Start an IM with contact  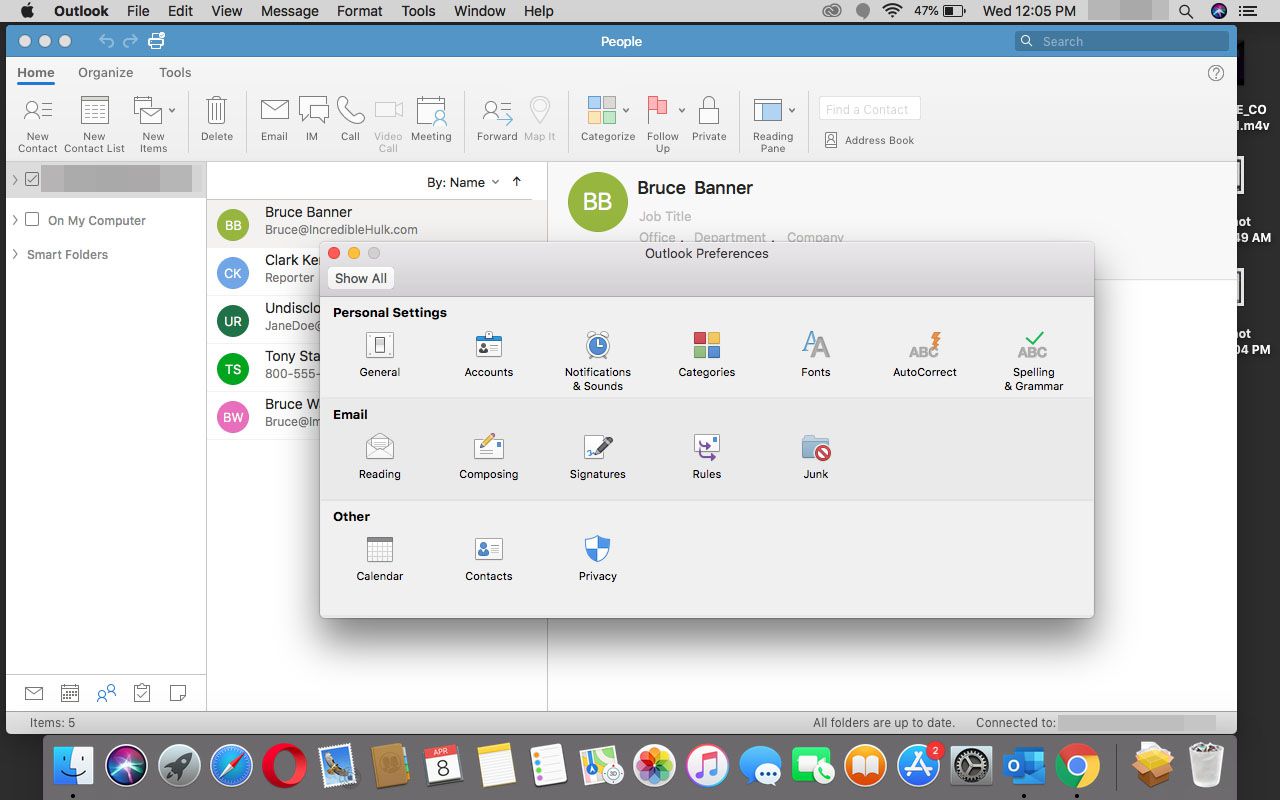coord(312,119)
